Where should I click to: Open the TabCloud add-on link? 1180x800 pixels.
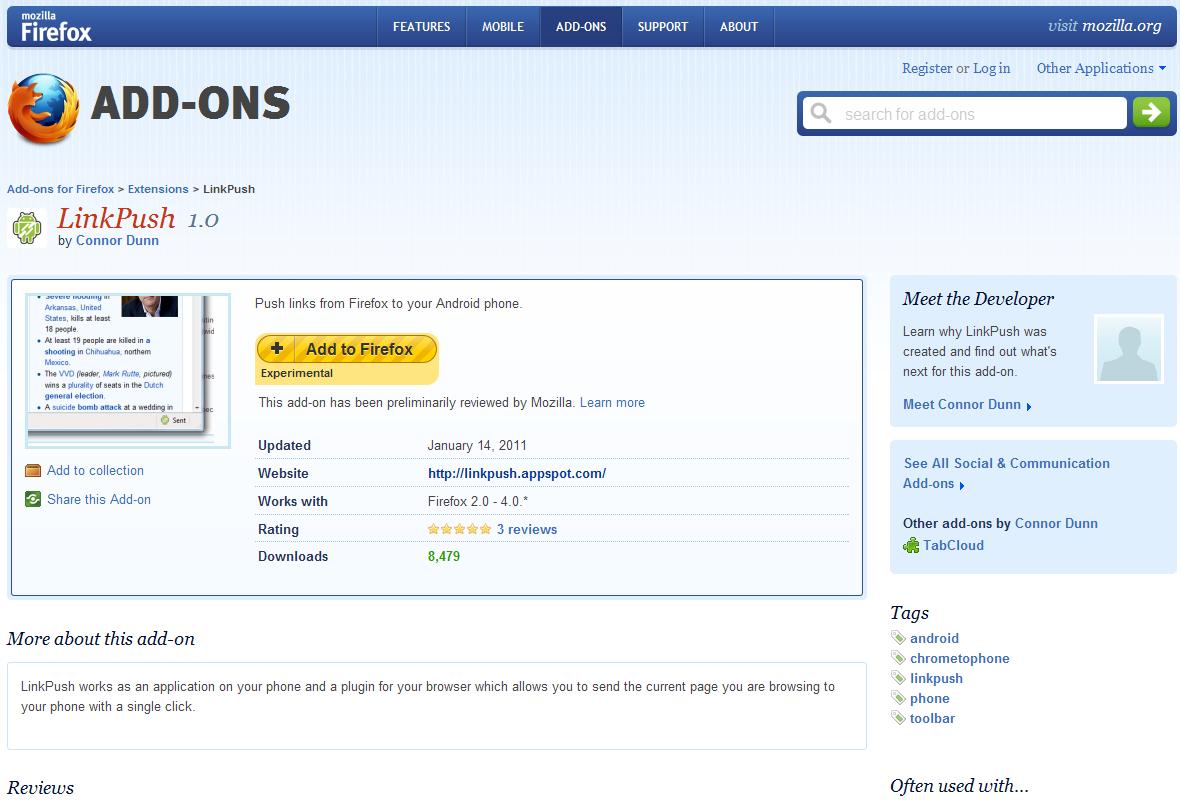(x=953, y=546)
